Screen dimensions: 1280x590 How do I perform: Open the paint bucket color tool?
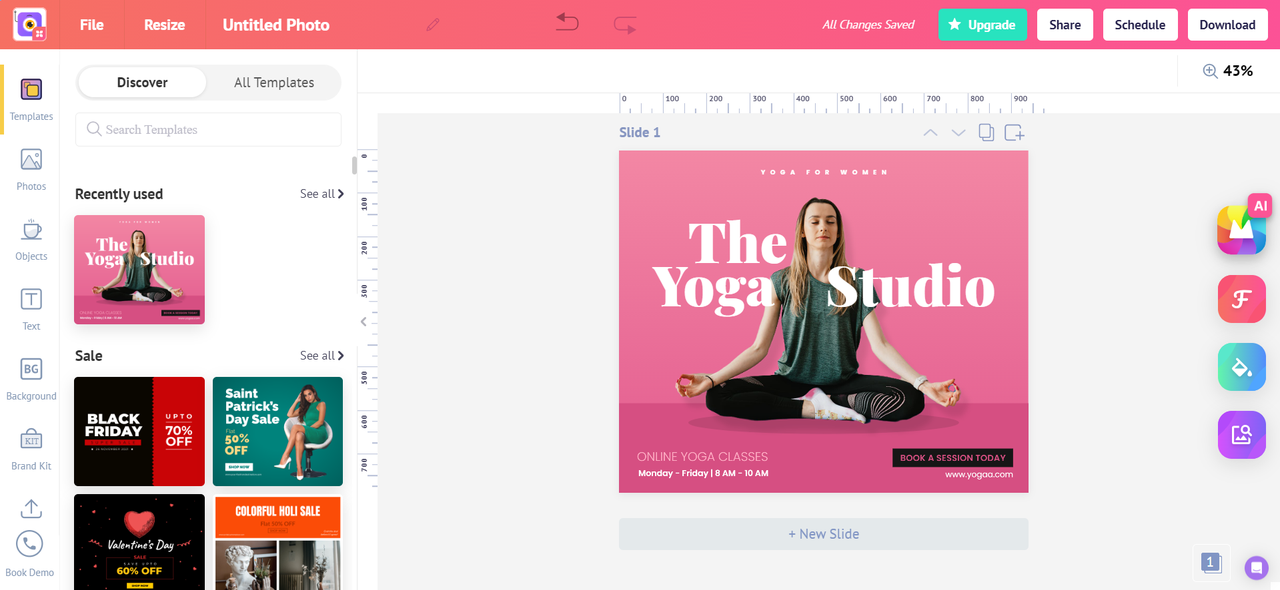[x=1242, y=367]
